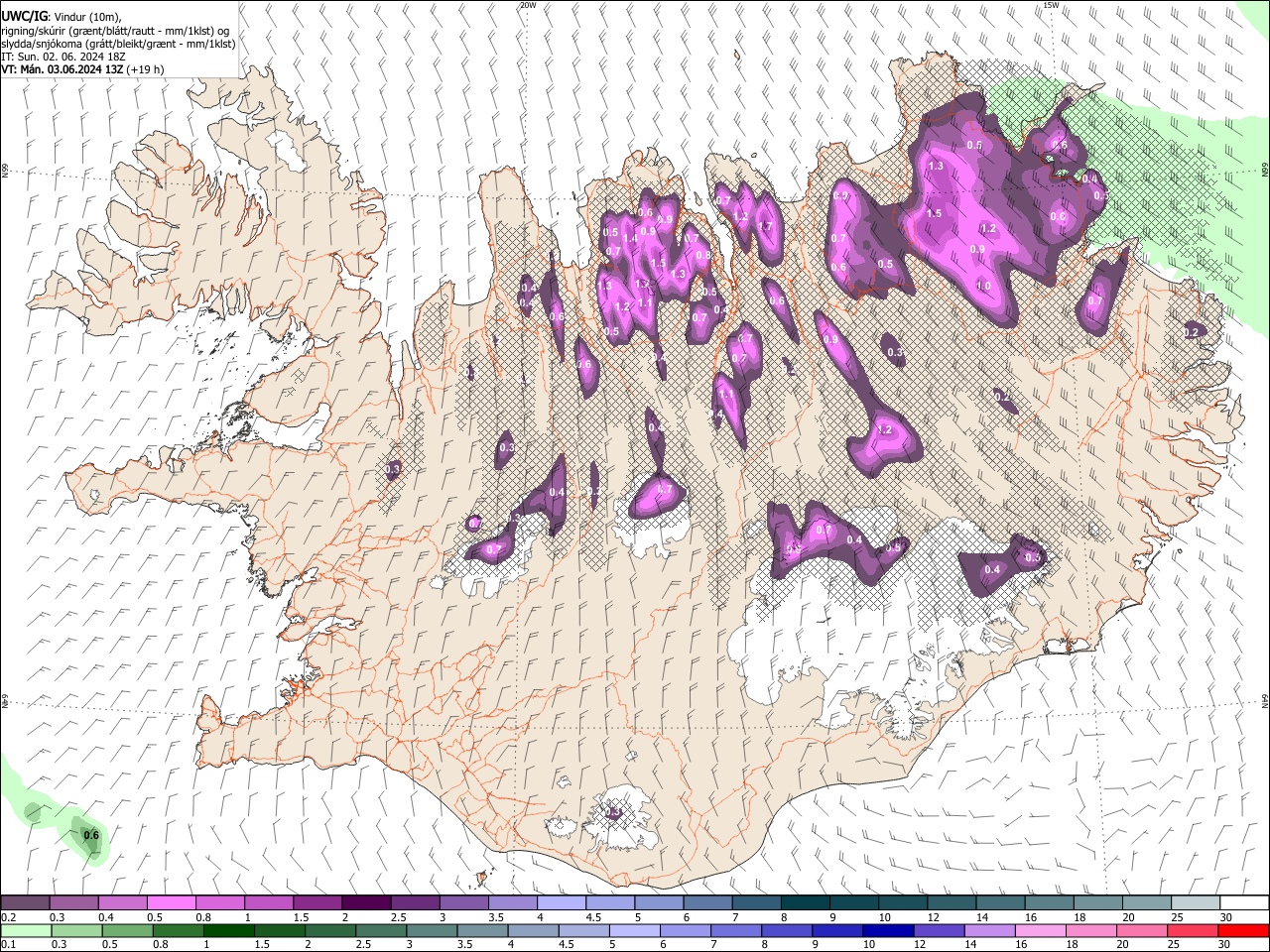Click the 'VT: Mán. 03.06.2024 13Z (+19 h)' line
Viewport: 1270px width, 952px height.
82,69
